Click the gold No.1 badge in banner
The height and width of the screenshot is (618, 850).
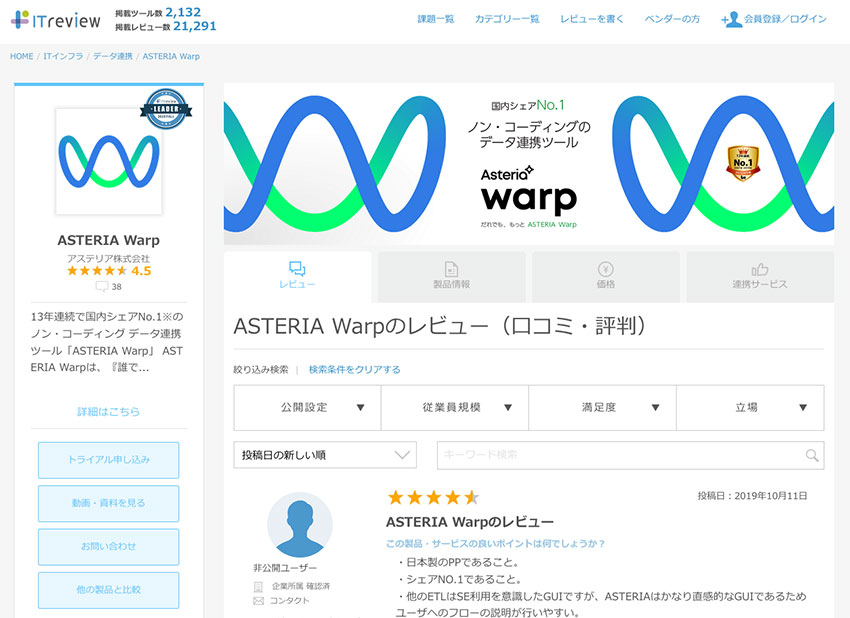pyautogui.click(x=743, y=163)
